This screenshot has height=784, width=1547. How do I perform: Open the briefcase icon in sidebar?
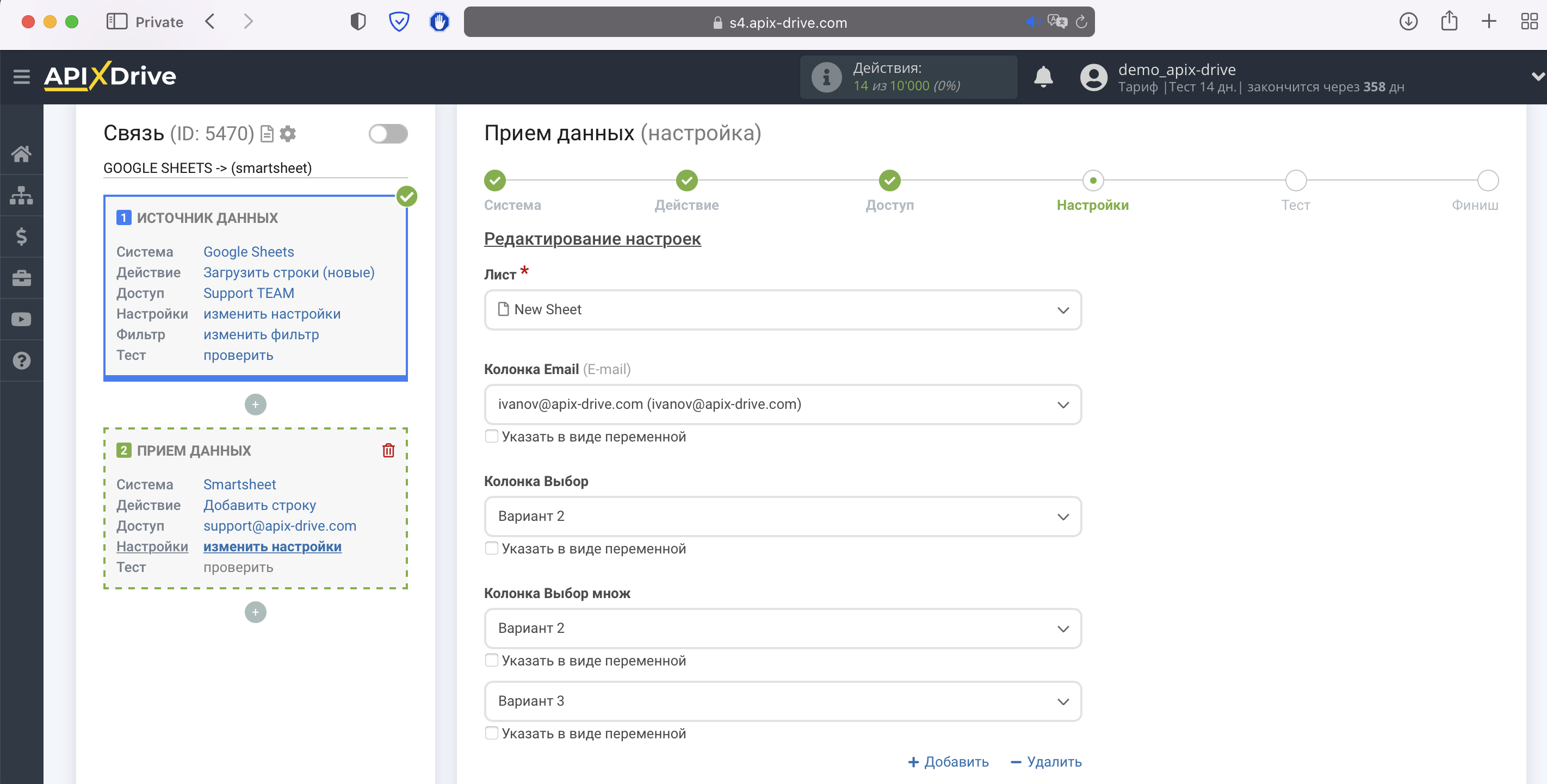coord(22,278)
